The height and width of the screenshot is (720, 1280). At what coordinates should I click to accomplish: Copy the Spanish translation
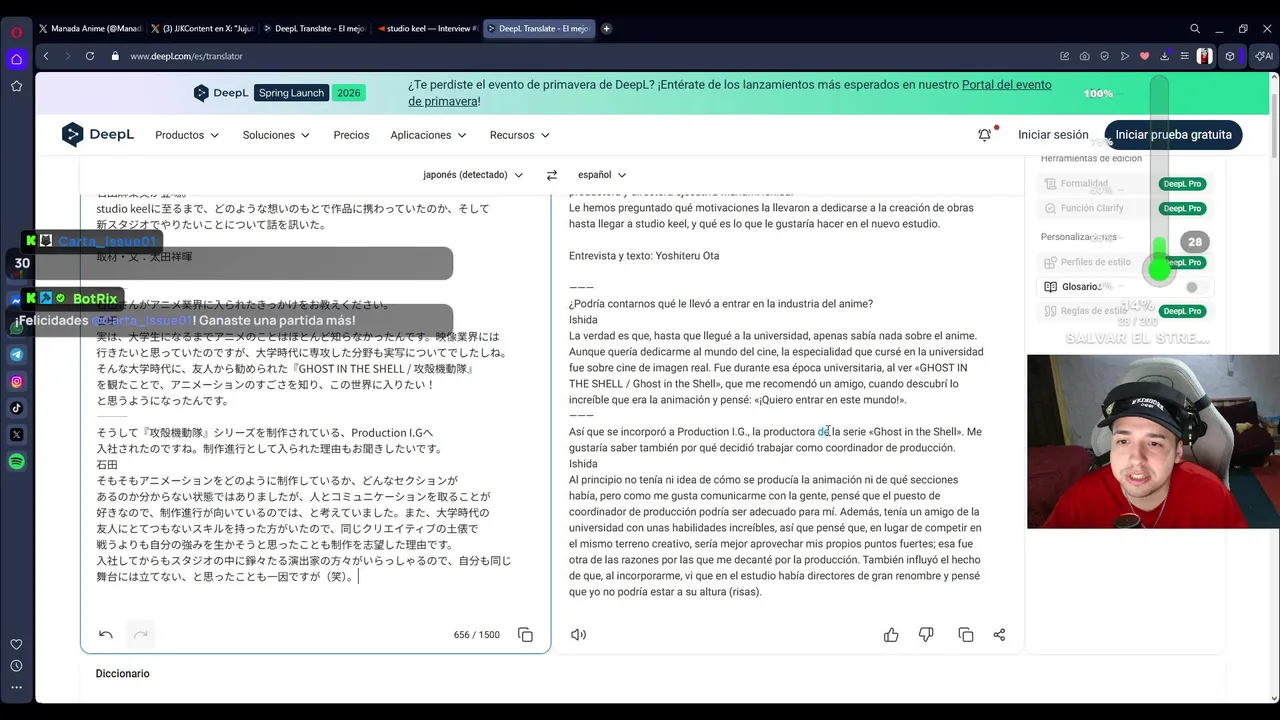pos(965,635)
